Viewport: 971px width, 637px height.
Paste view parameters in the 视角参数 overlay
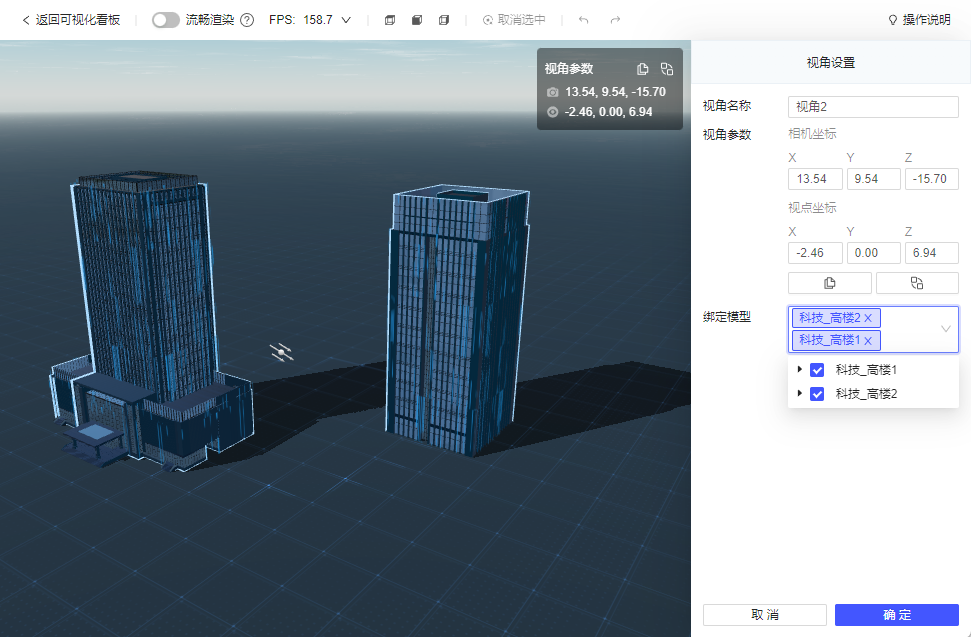(667, 69)
